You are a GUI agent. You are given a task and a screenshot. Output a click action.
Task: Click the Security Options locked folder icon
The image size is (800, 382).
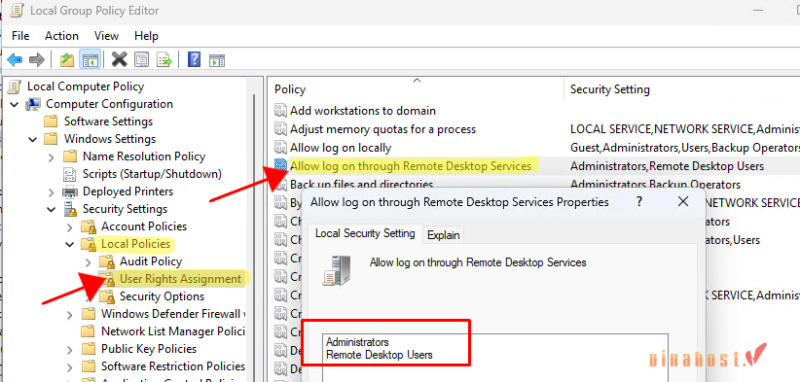[x=107, y=297]
